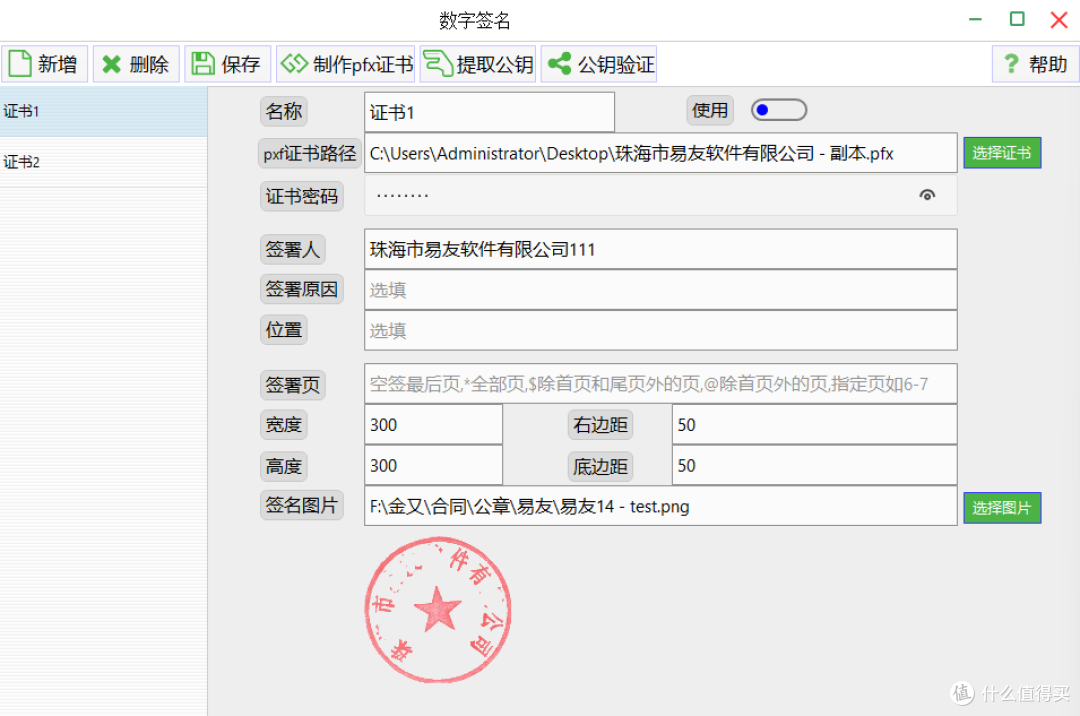Open 制作pfx证书 tool
The image size is (1080, 716).
(346, 64)
